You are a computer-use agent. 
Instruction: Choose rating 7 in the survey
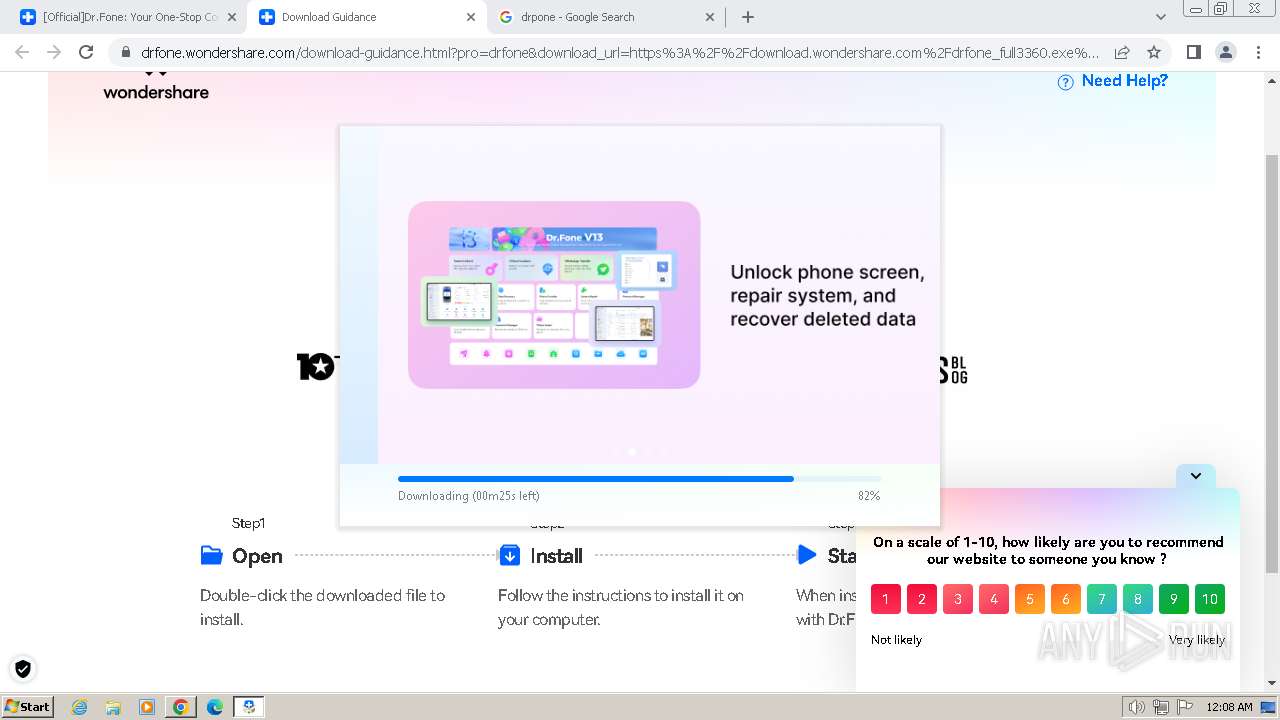[x=1102, y=599]
